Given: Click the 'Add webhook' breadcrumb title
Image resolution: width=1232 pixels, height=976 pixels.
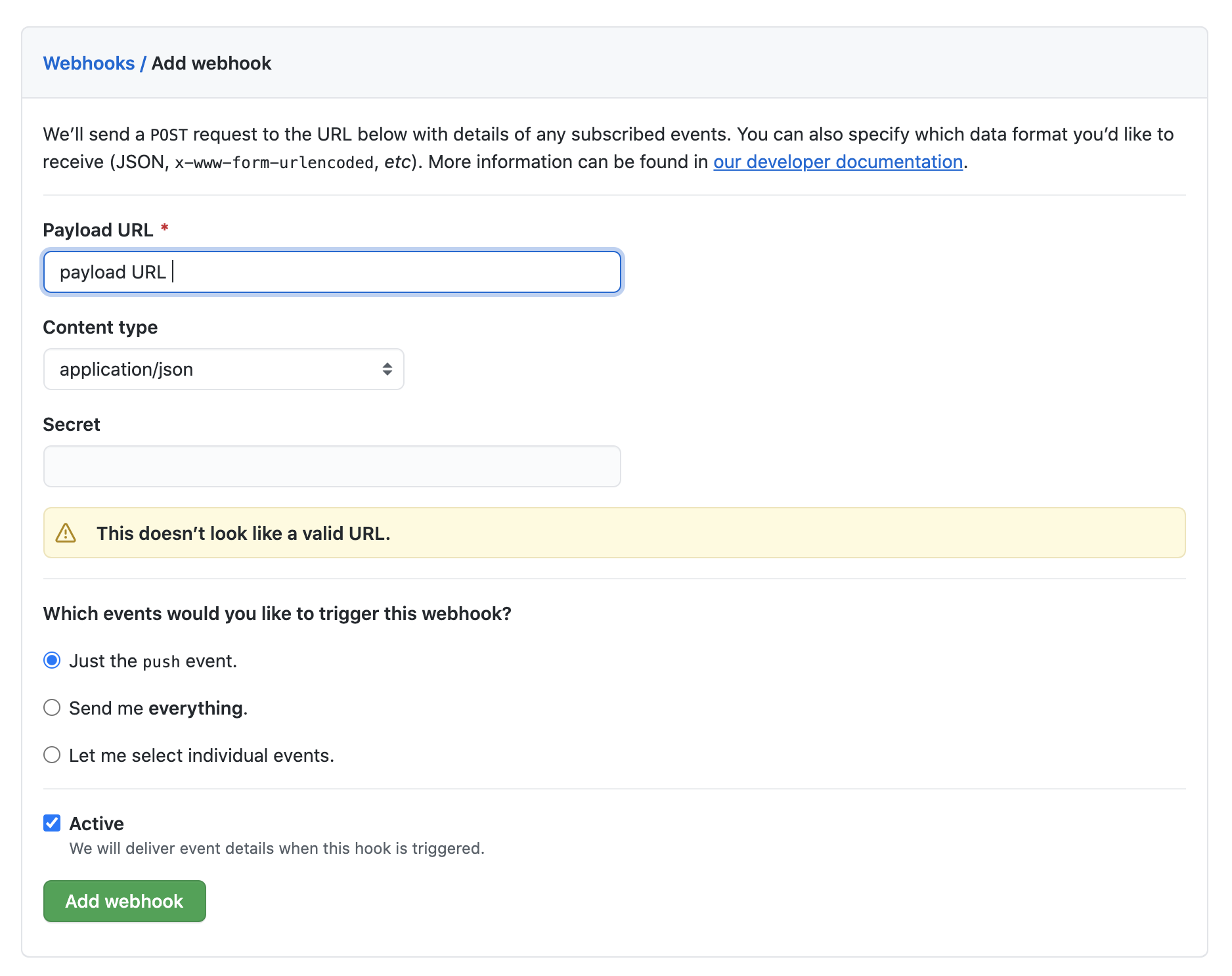Looking at the screenshot, I should [x=211, y=63].
